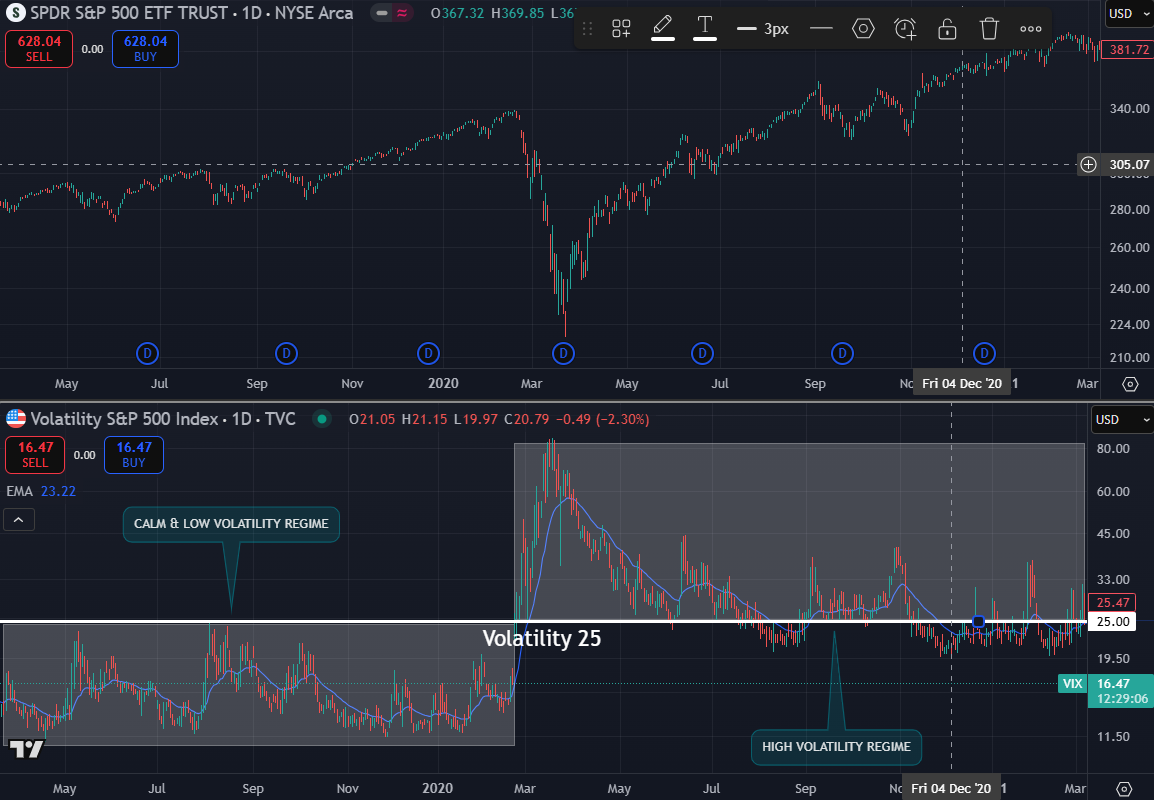Open dividend marker near Sep 2019
This screenshot has width=1154, height=800.
tap(286, 354)
